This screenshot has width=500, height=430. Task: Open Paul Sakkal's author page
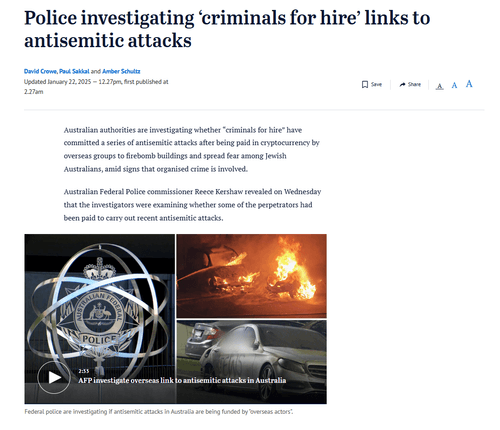(74, 71)
